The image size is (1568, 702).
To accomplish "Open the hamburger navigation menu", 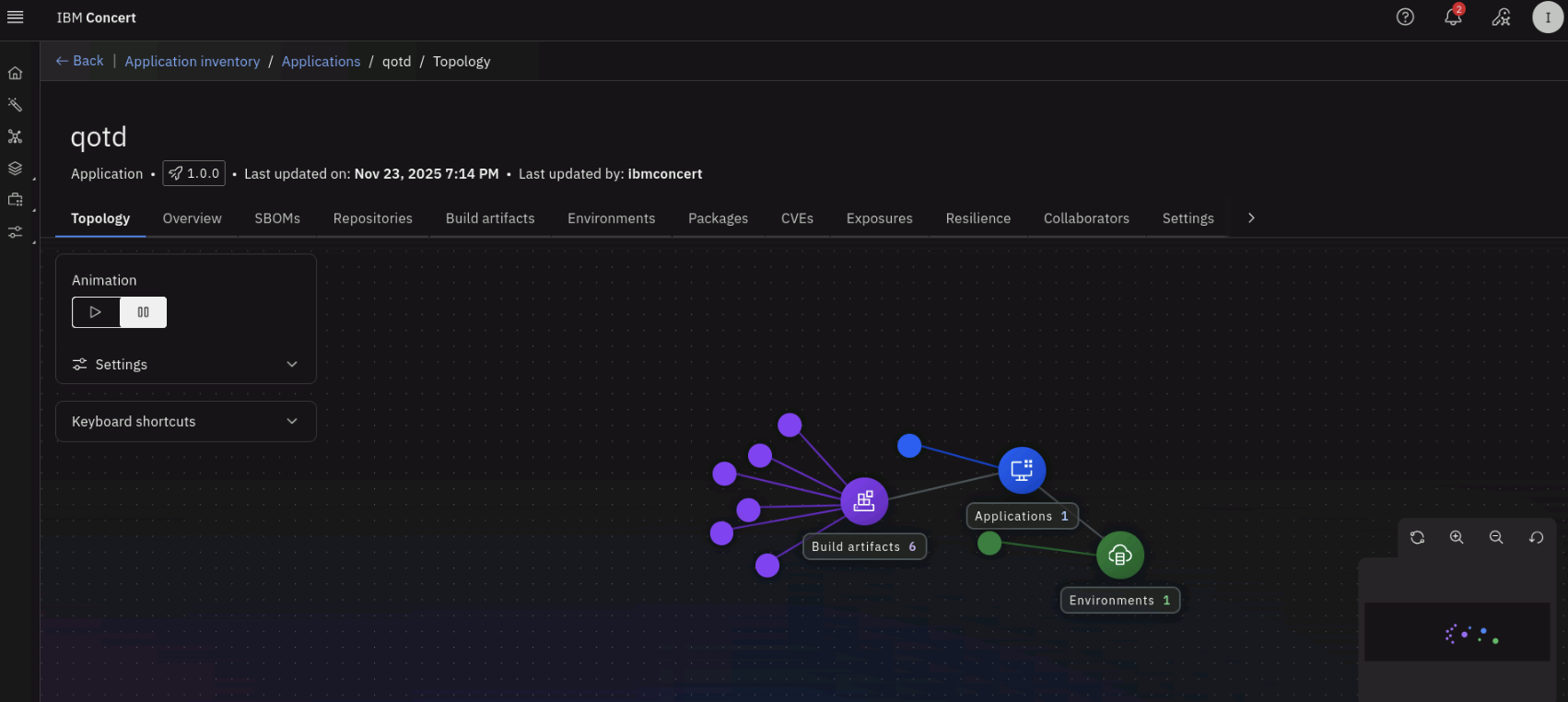I will coord(15,18).
